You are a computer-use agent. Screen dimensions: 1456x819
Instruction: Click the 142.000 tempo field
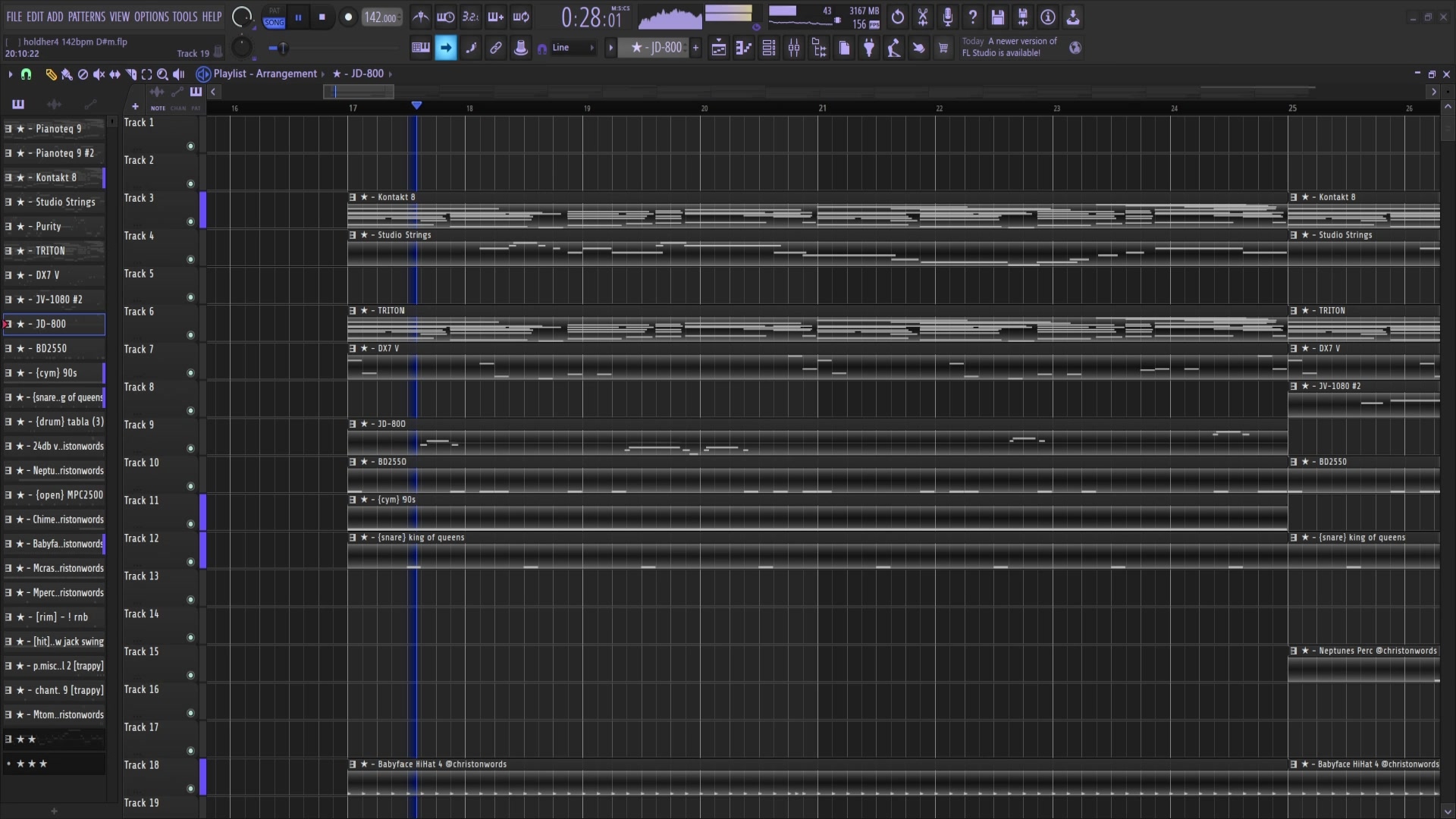coord(381,17)
